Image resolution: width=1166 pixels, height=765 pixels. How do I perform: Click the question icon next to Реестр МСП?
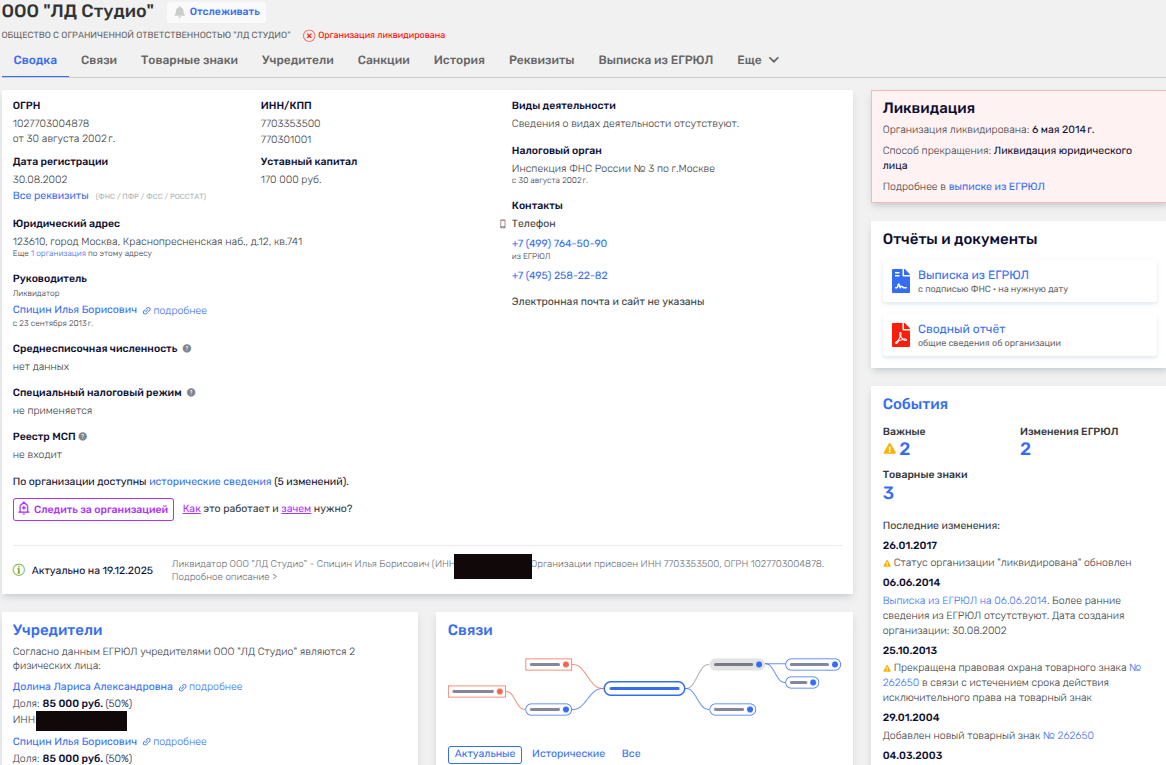click(x=83, y=437)
